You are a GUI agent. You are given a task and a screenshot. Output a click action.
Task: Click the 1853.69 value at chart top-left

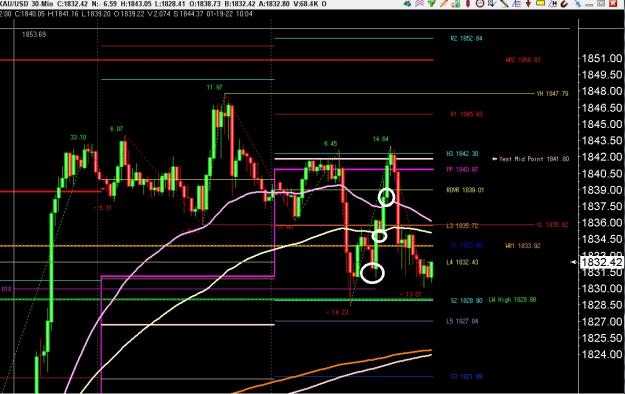pyautogui.click(x=34, y=34)
